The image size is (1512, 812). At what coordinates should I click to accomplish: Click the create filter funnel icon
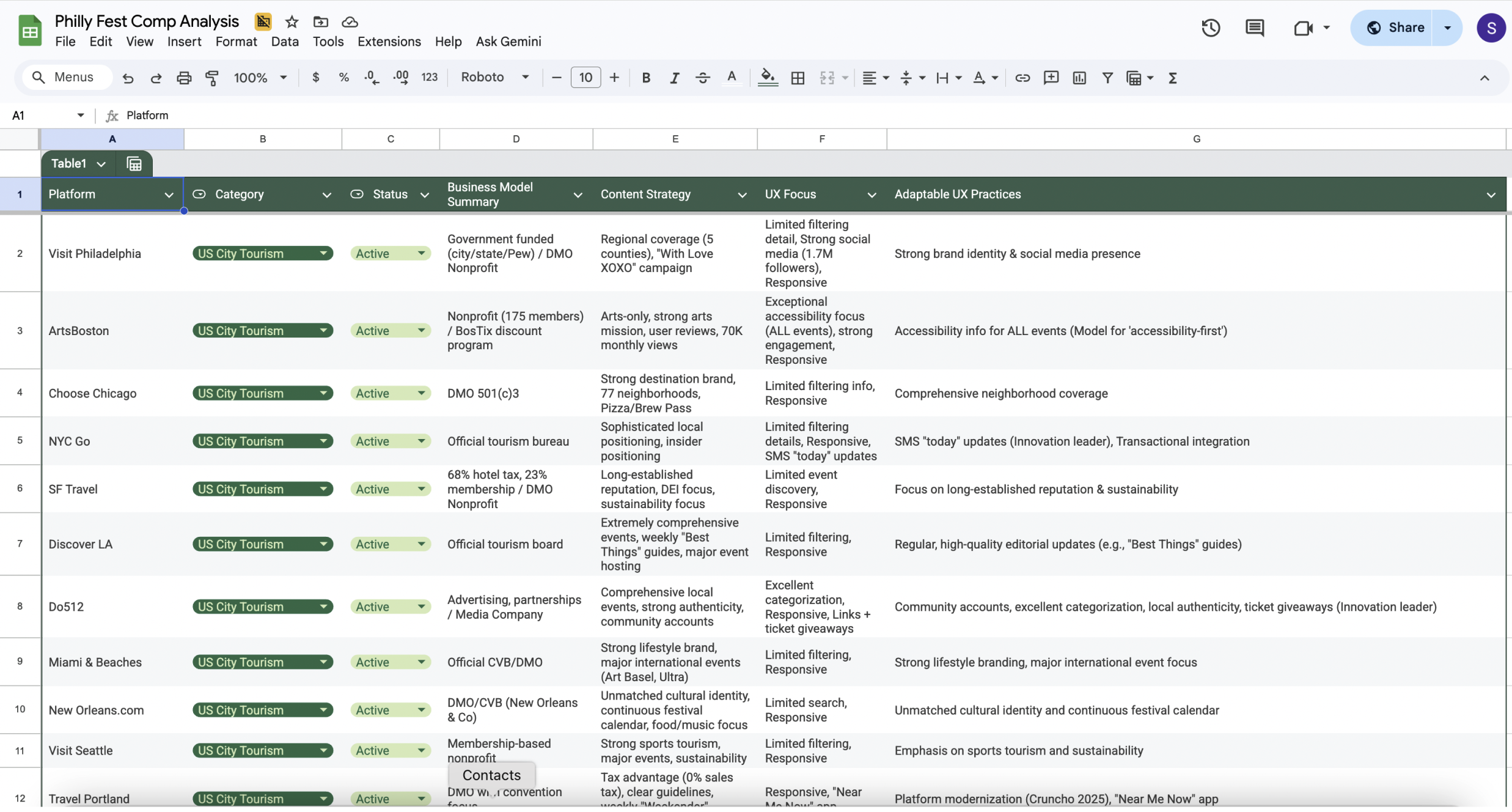click(1107, 78)
